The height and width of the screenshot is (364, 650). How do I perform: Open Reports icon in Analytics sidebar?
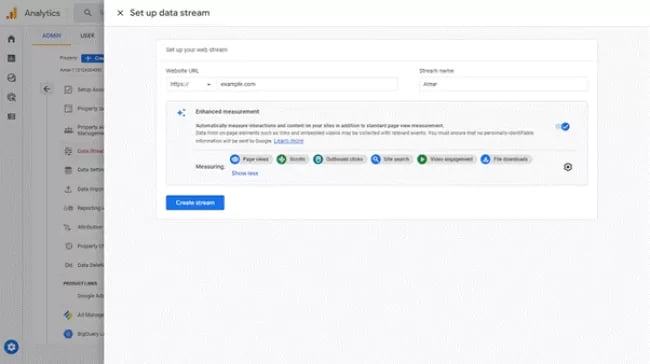point(11,58)
